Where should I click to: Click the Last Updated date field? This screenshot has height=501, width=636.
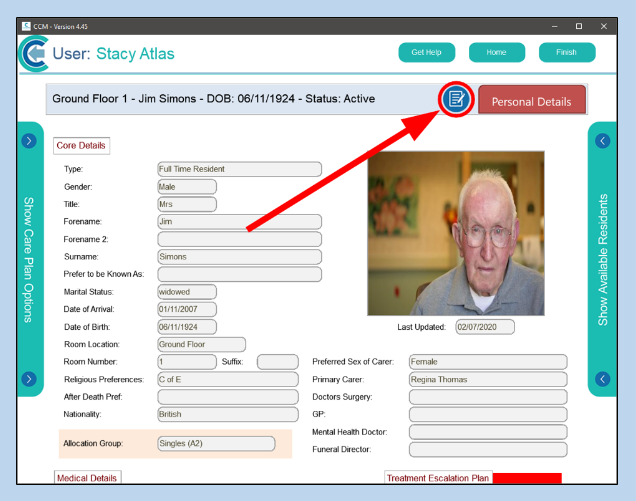pyautogui.click(x=485, y=327)
